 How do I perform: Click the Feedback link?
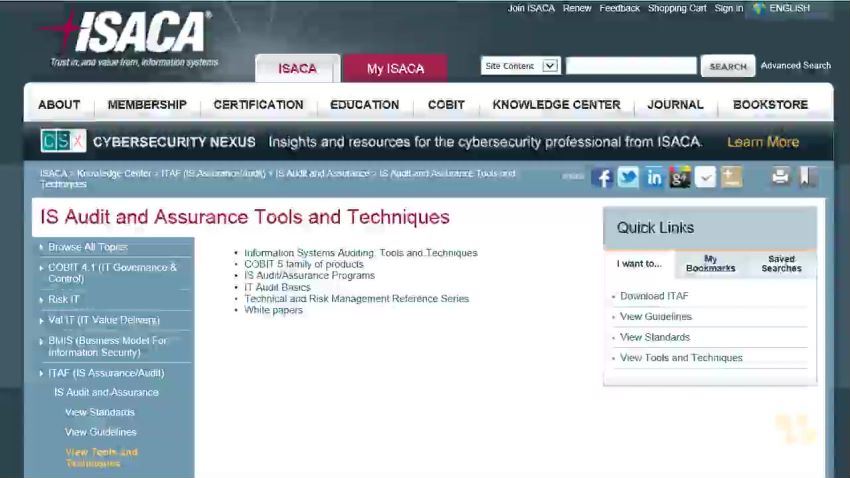point(619,8)
